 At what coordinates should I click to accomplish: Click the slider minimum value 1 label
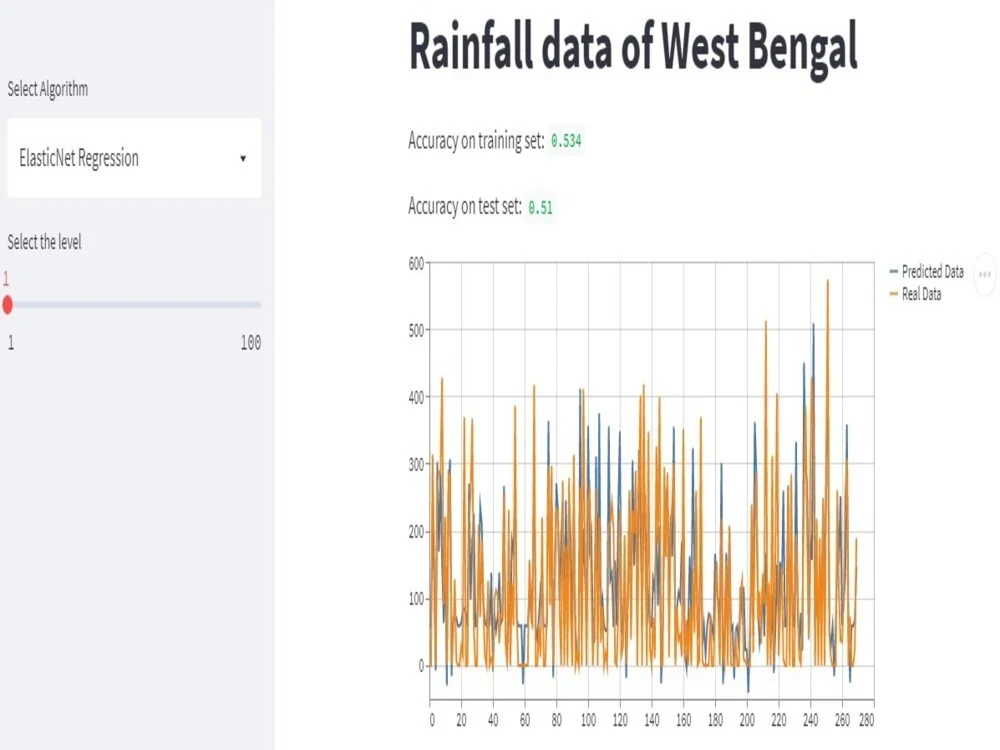pos(11,343)
